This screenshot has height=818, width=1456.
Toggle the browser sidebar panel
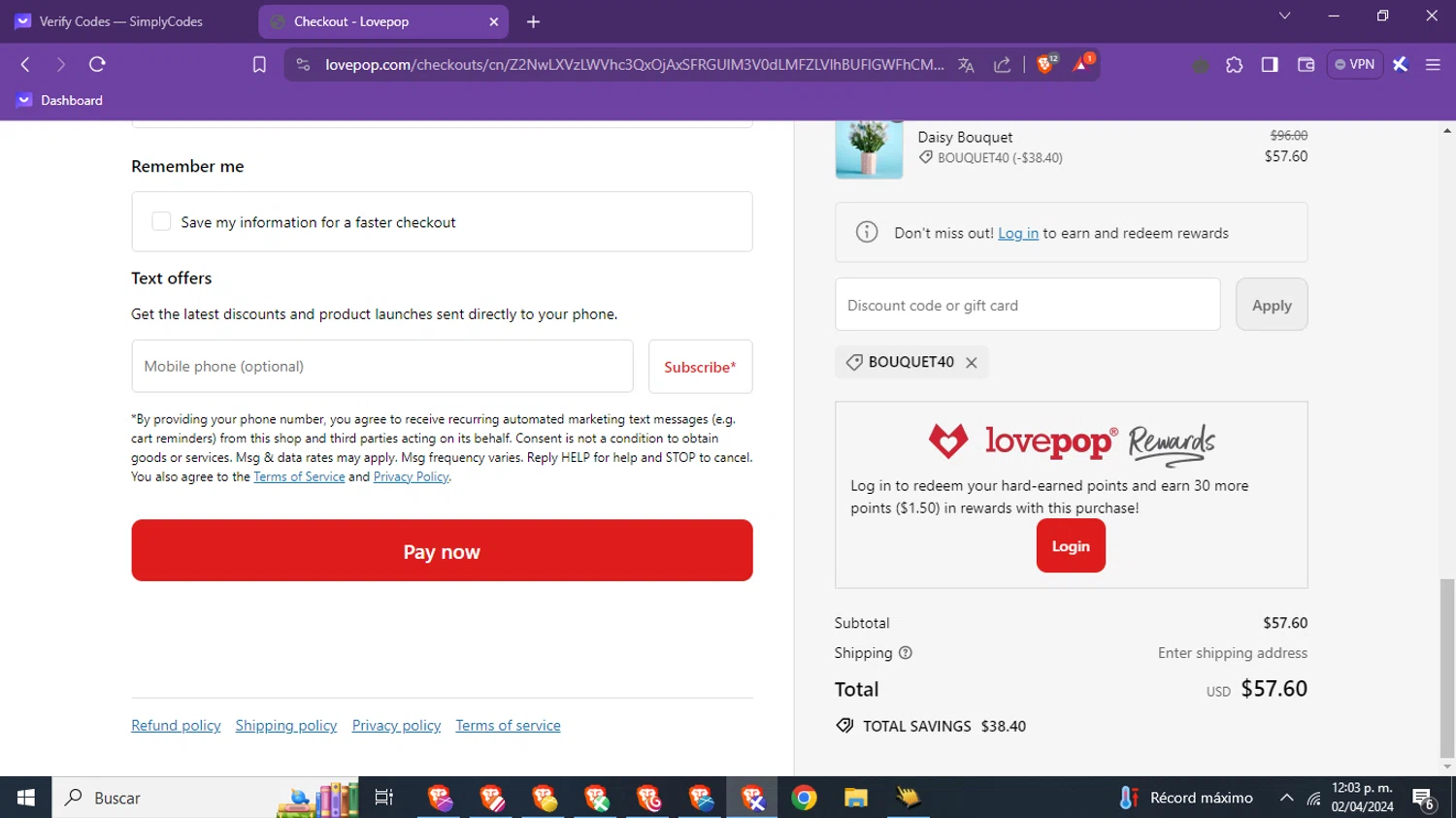(1270, 65)
